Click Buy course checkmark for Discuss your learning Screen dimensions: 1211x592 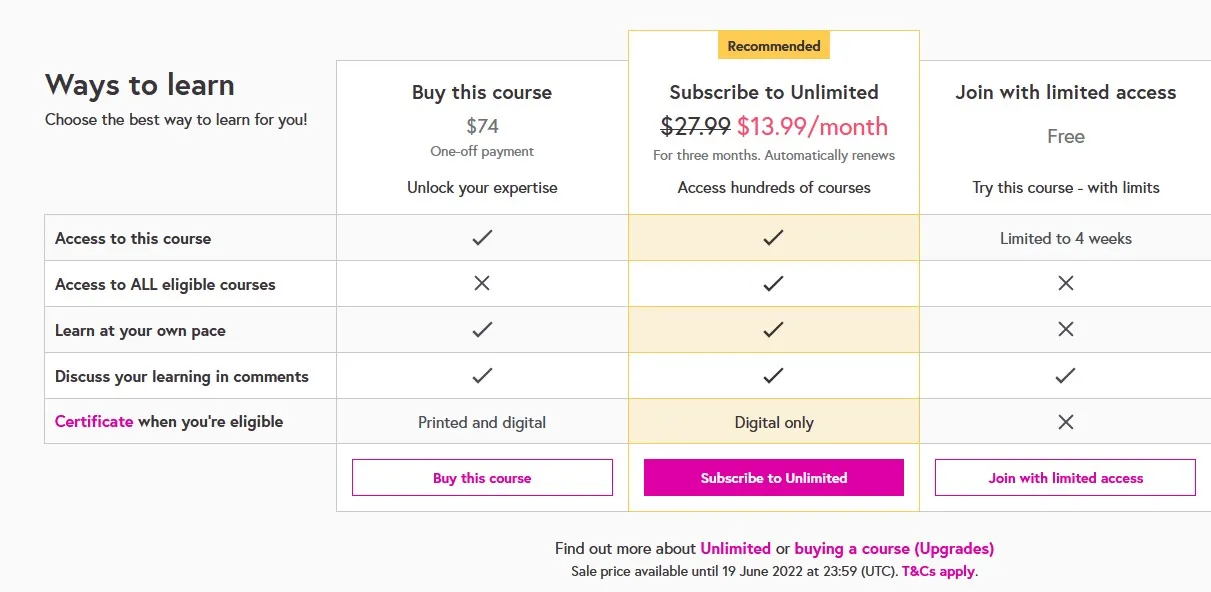click(x=482, y=376)
